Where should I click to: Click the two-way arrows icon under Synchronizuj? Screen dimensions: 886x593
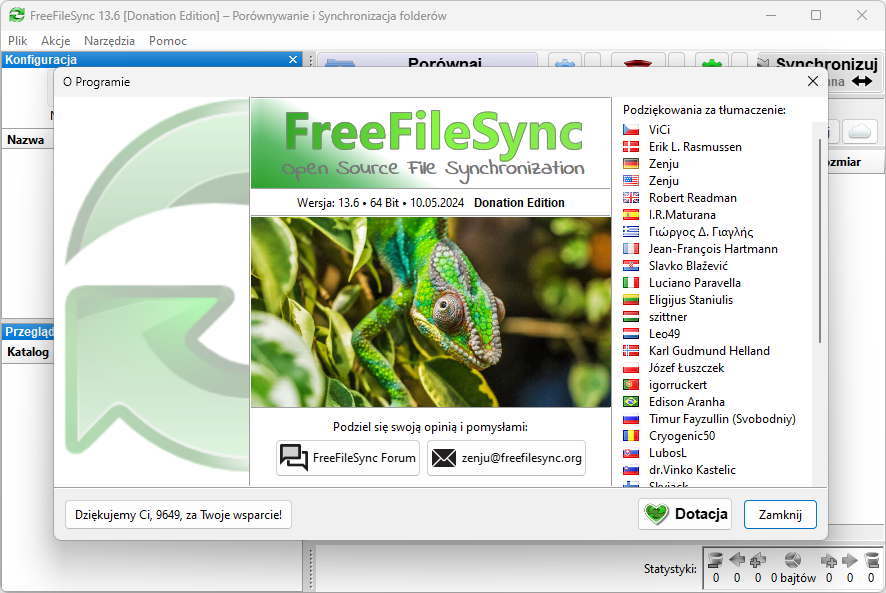[862, 82]
